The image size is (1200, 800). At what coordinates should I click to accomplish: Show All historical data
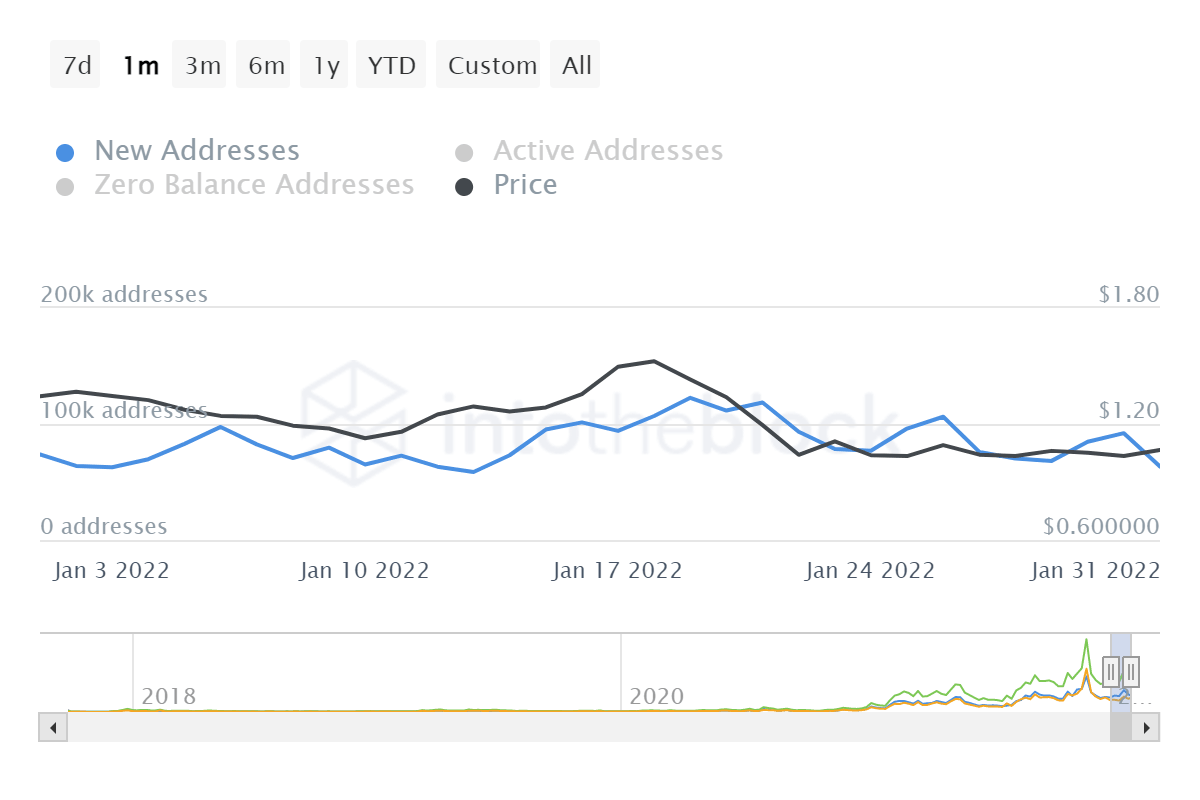[x=577, y=66]
